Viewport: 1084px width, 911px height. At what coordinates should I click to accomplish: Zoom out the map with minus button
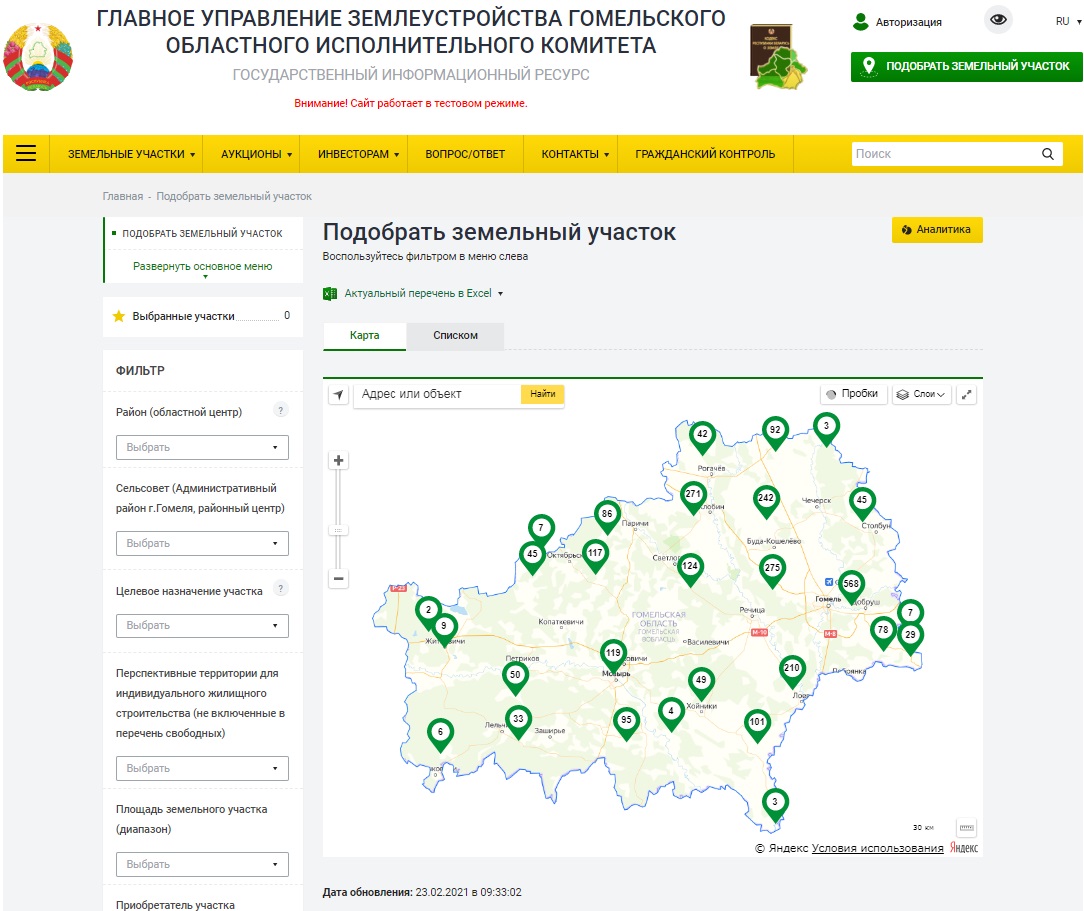(x=338, y=578)
